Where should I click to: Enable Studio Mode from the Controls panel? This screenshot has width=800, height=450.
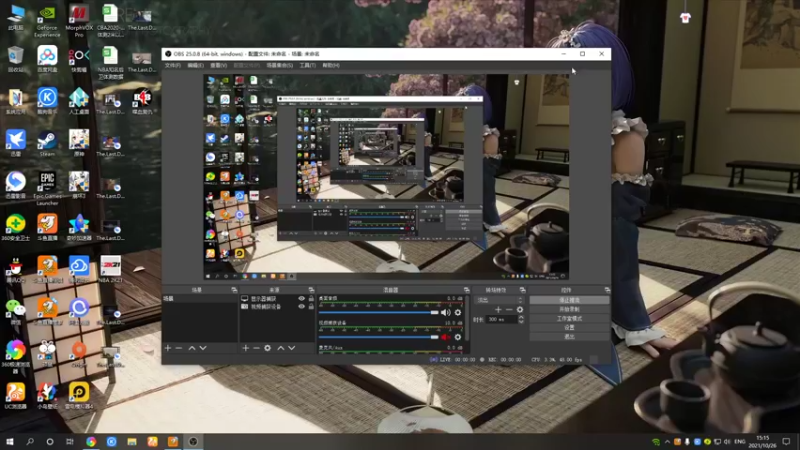[569, 318]
